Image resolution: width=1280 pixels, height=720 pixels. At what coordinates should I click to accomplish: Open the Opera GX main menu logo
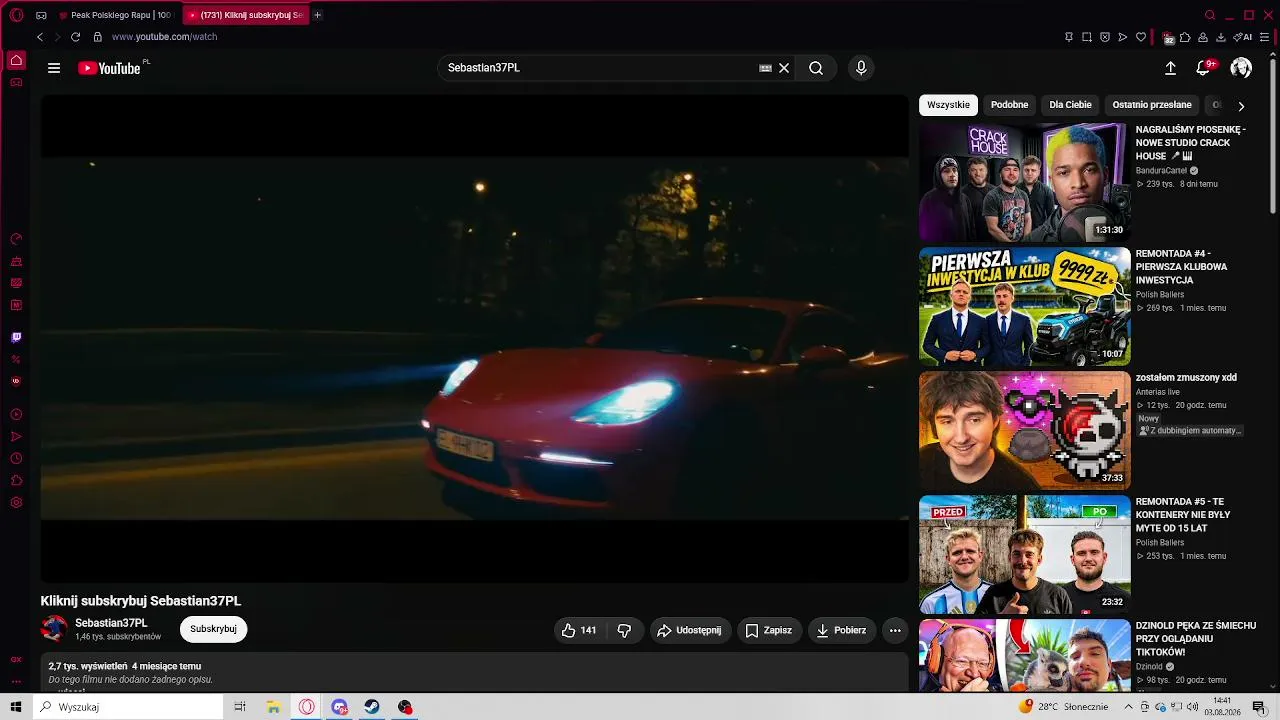pyautogui.click(x=16, y=15)
